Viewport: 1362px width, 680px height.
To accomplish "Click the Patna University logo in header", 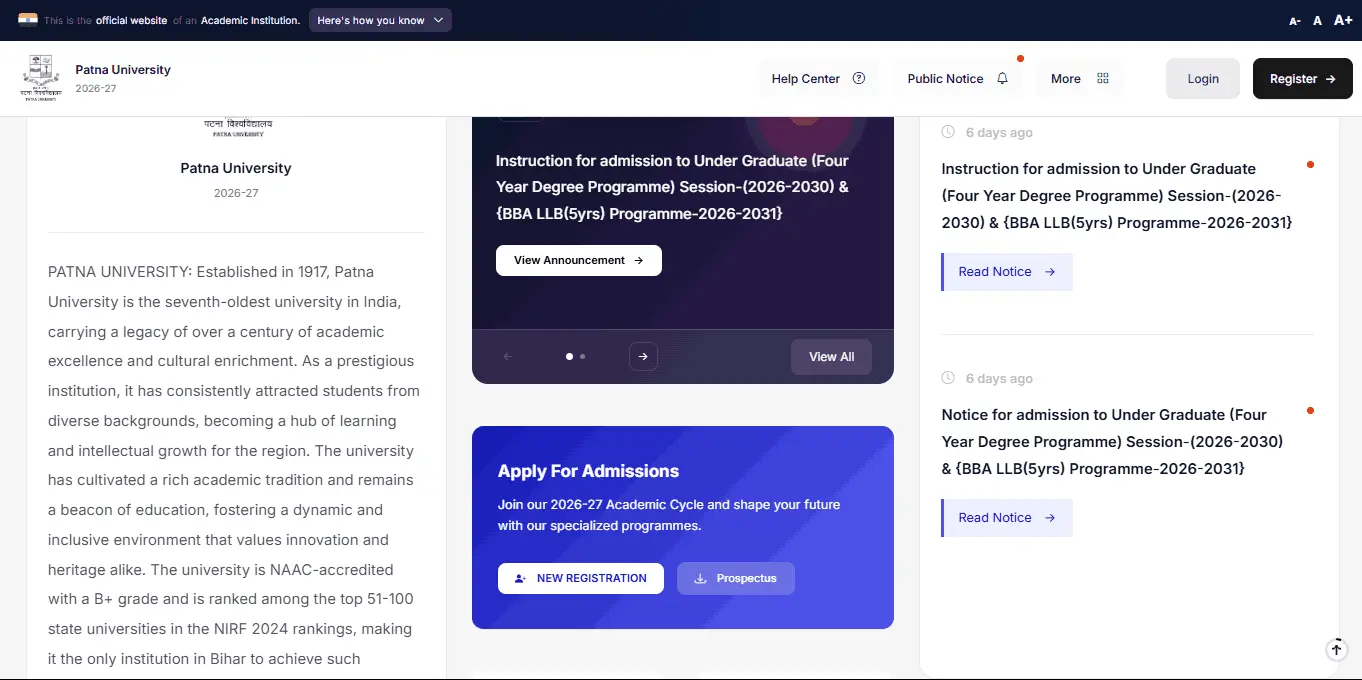I will 41,78.
